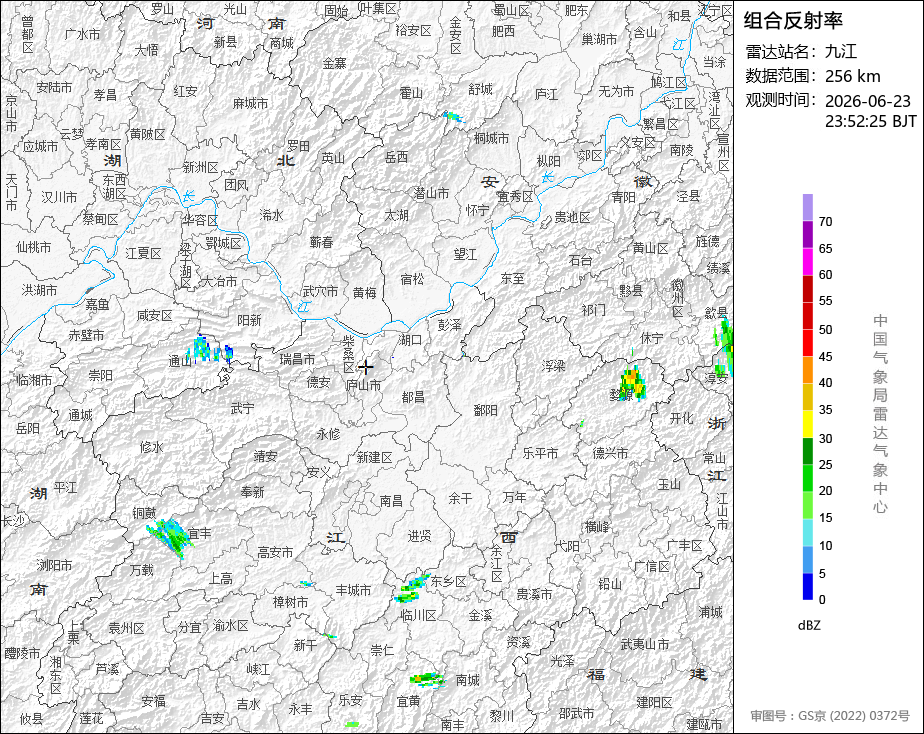Click the 丰城市 label on the map
Image resolution: width=924 pixels, height=734 pixels.
354,590
